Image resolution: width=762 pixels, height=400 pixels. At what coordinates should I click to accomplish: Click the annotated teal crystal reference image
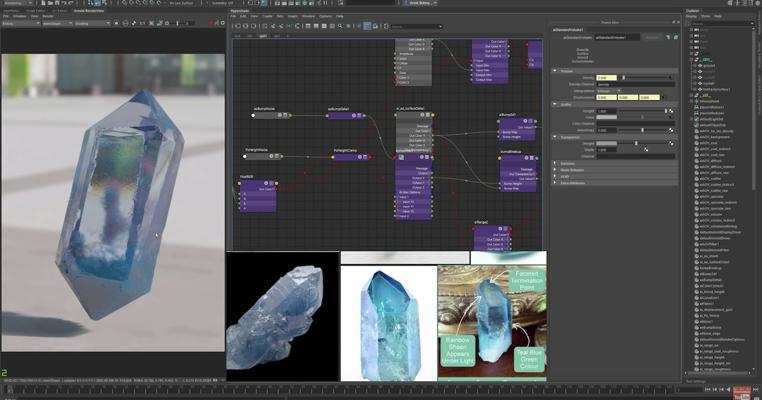(x=492, y=322)
